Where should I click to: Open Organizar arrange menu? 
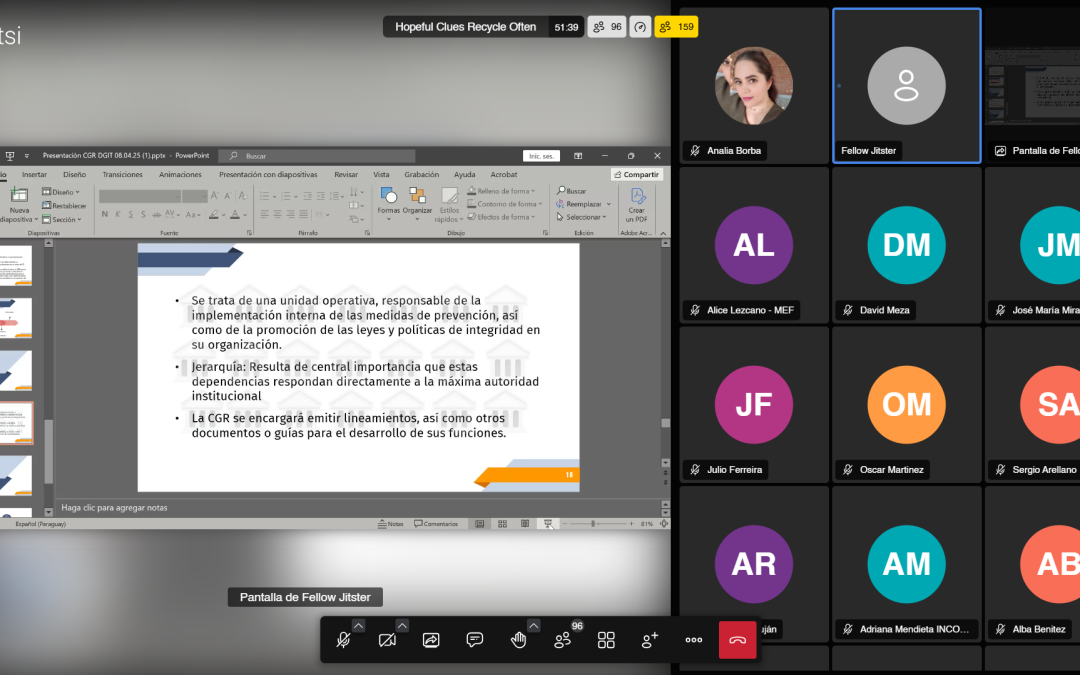point(417,204)
